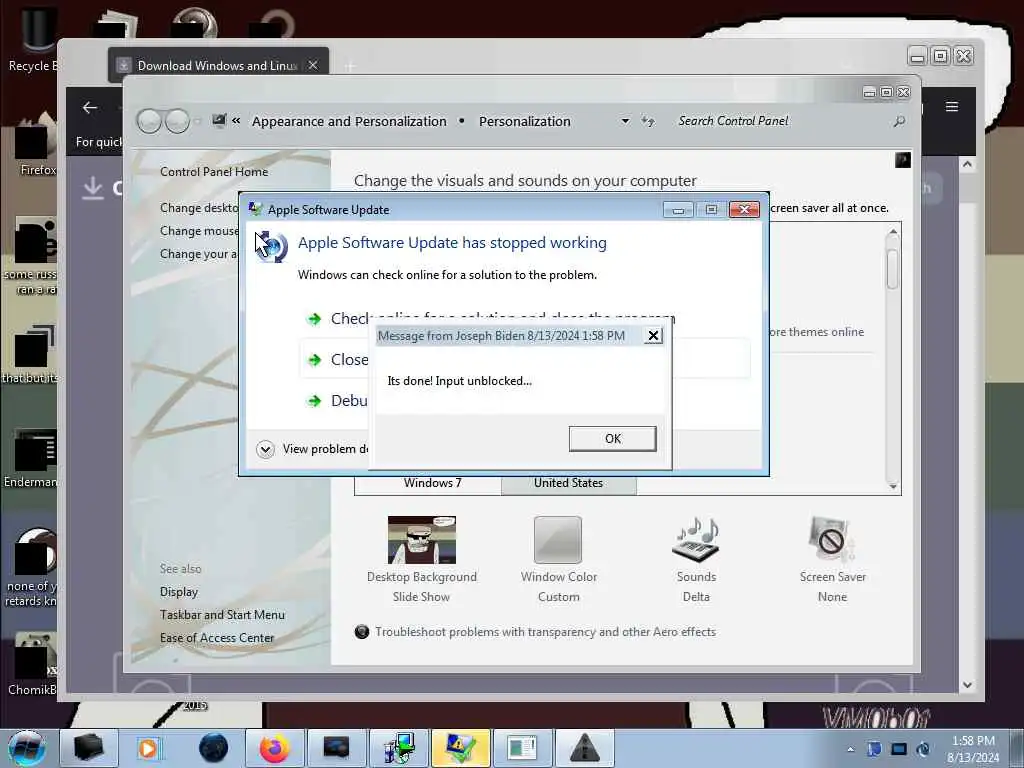Image resolution: width=1024 pixels, height=768 pixels.
Task: Click Troubleshoot problems with transparency link
Action: click(545, 632)
